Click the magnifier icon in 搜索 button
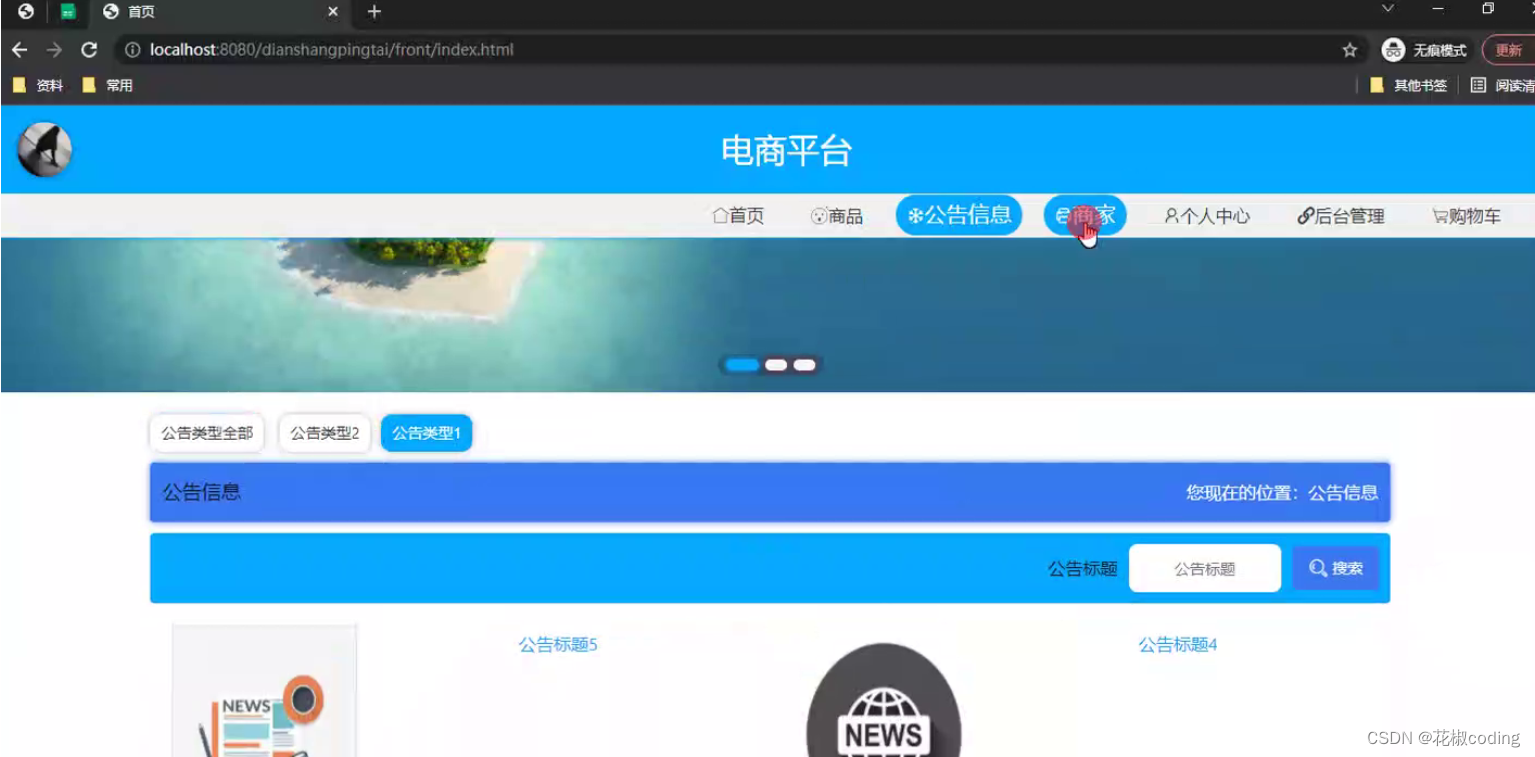The height and width of the screenshot is (757, 1535). click(x=1318, y=568)
